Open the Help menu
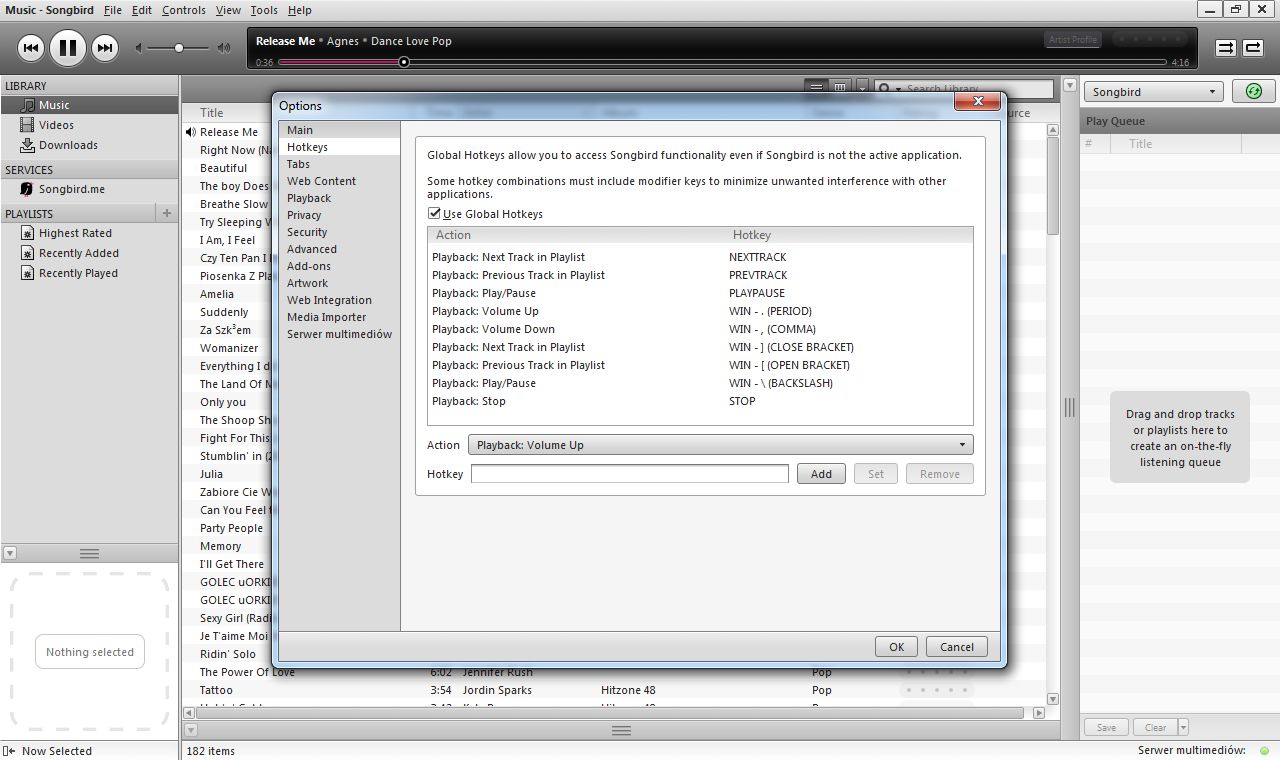1280x760 pixels. pyautogui.click(x=299, y=10)
